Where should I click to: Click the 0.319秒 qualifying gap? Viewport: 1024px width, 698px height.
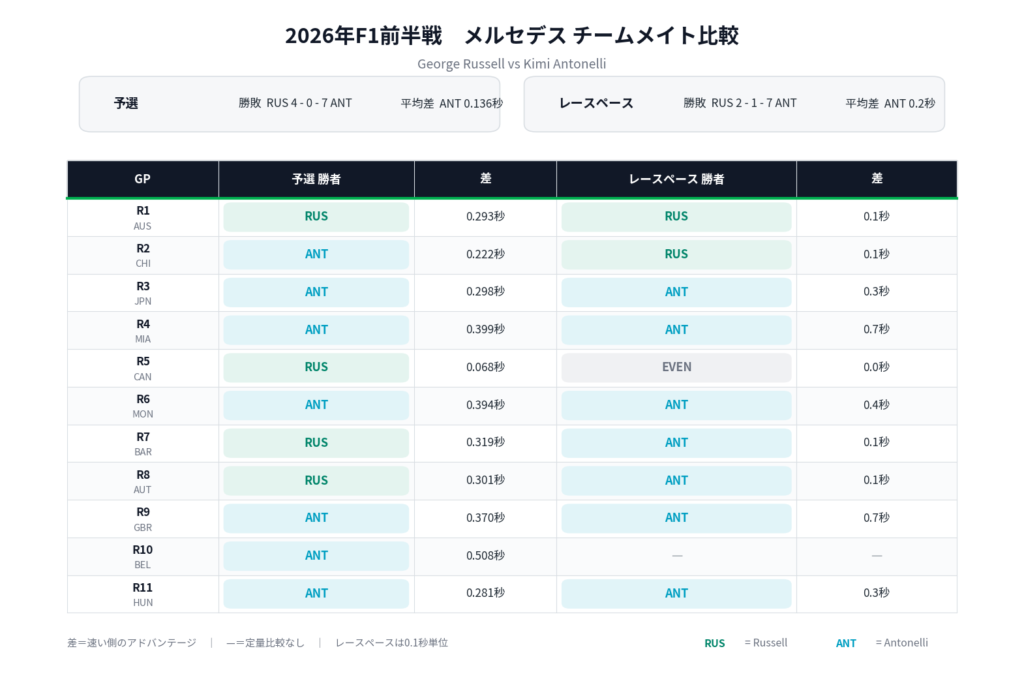pos(485,443)
